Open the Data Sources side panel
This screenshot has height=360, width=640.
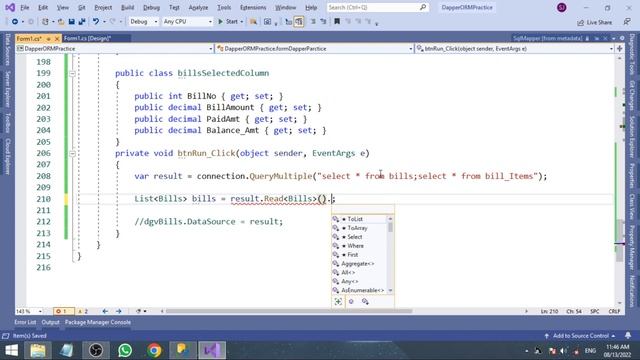pos(7,49)
